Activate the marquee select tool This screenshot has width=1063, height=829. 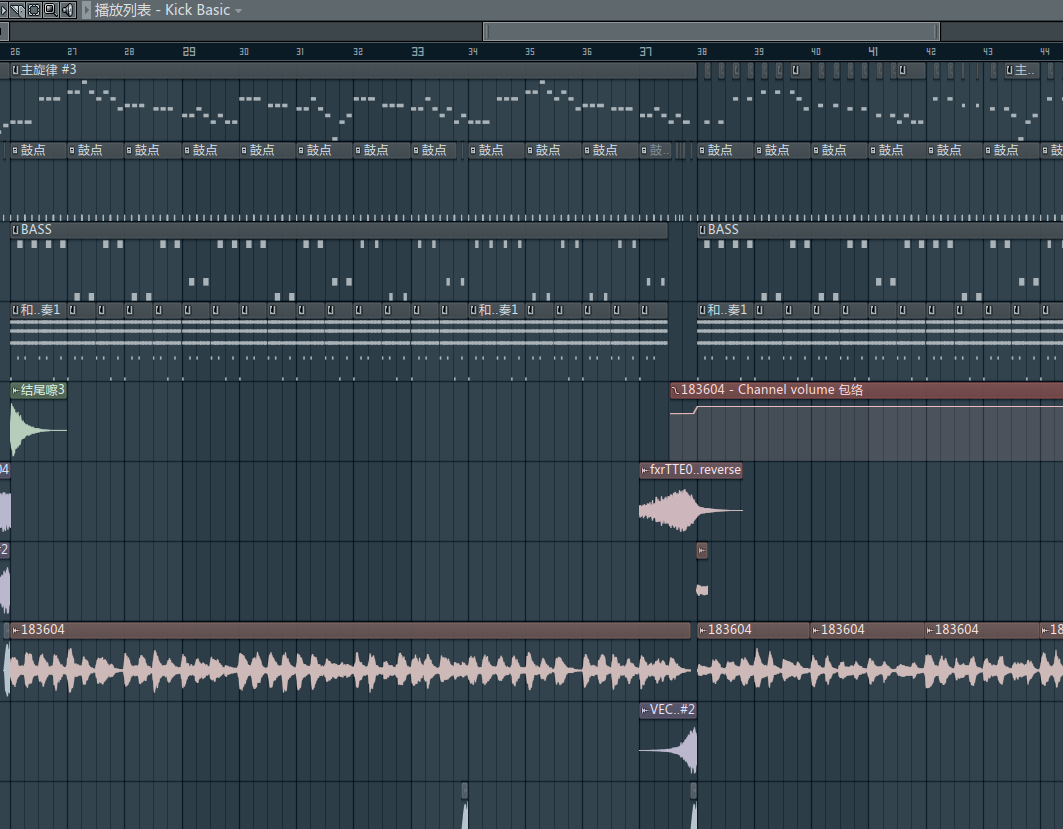[33, 10]
